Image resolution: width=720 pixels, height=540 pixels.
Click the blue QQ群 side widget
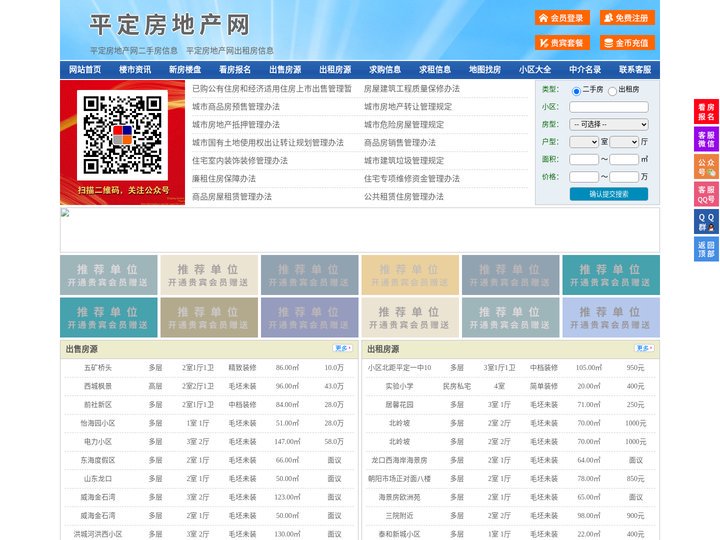point(706,222)
